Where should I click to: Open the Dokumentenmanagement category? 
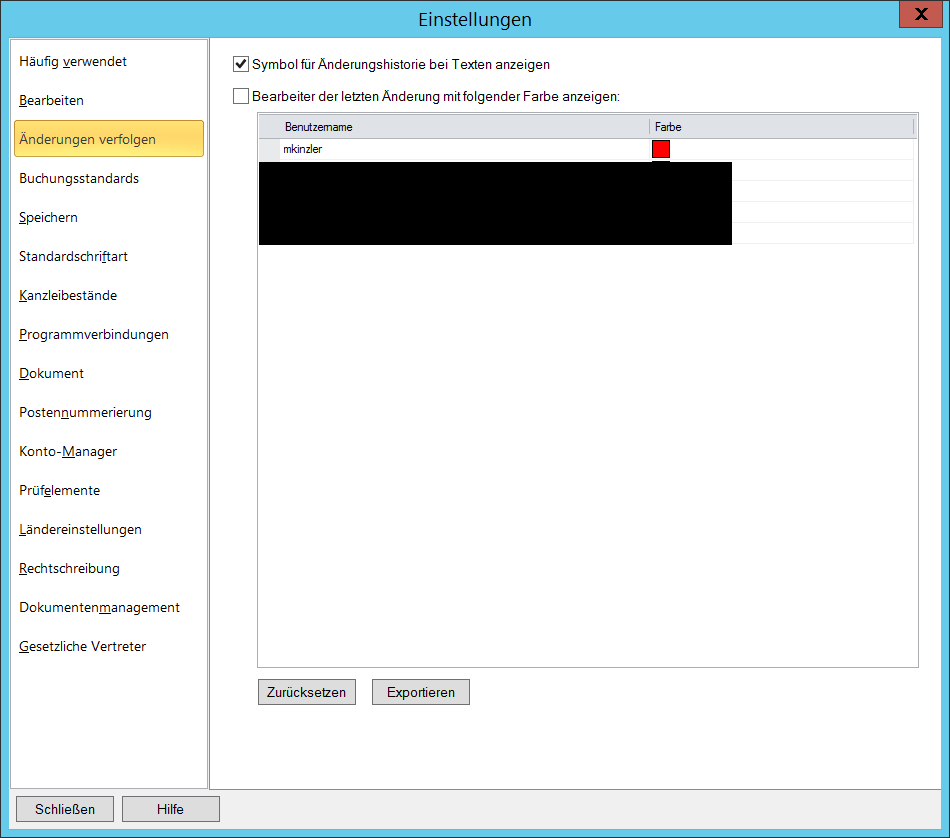pos(98,607)
